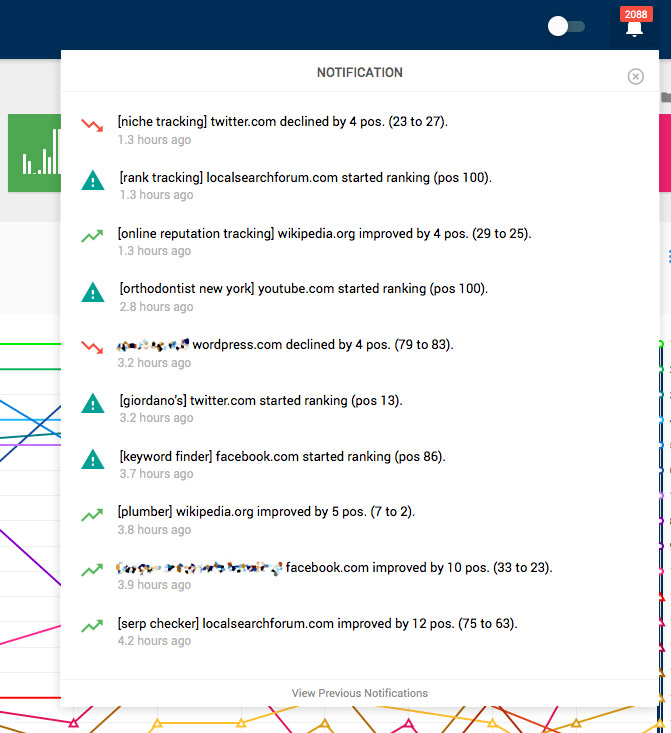This screenshot has height=733, width=671.
Task: Click green arrow for serp checker notification
Action: tap(92, 627)
